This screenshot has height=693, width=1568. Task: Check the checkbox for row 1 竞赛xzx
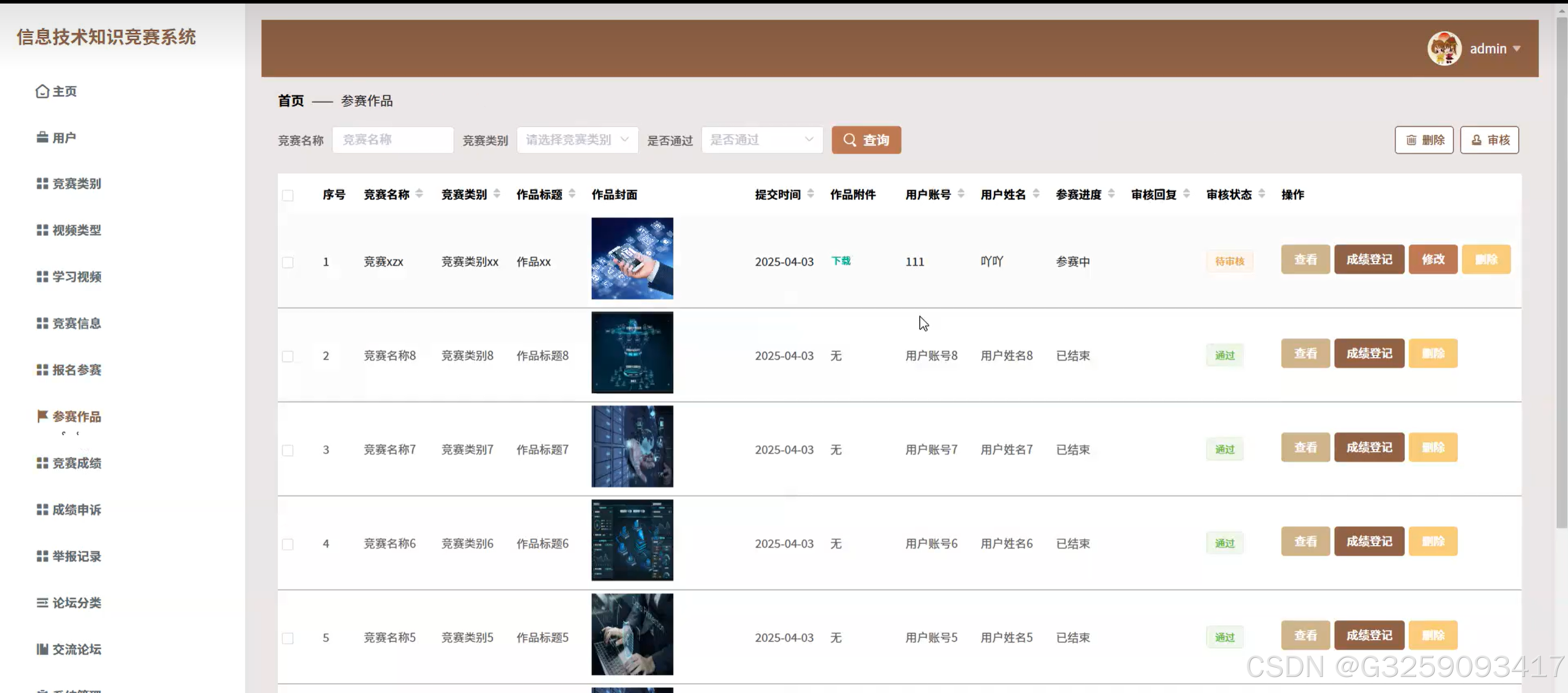pyautogui.click(x=288, y=261)
